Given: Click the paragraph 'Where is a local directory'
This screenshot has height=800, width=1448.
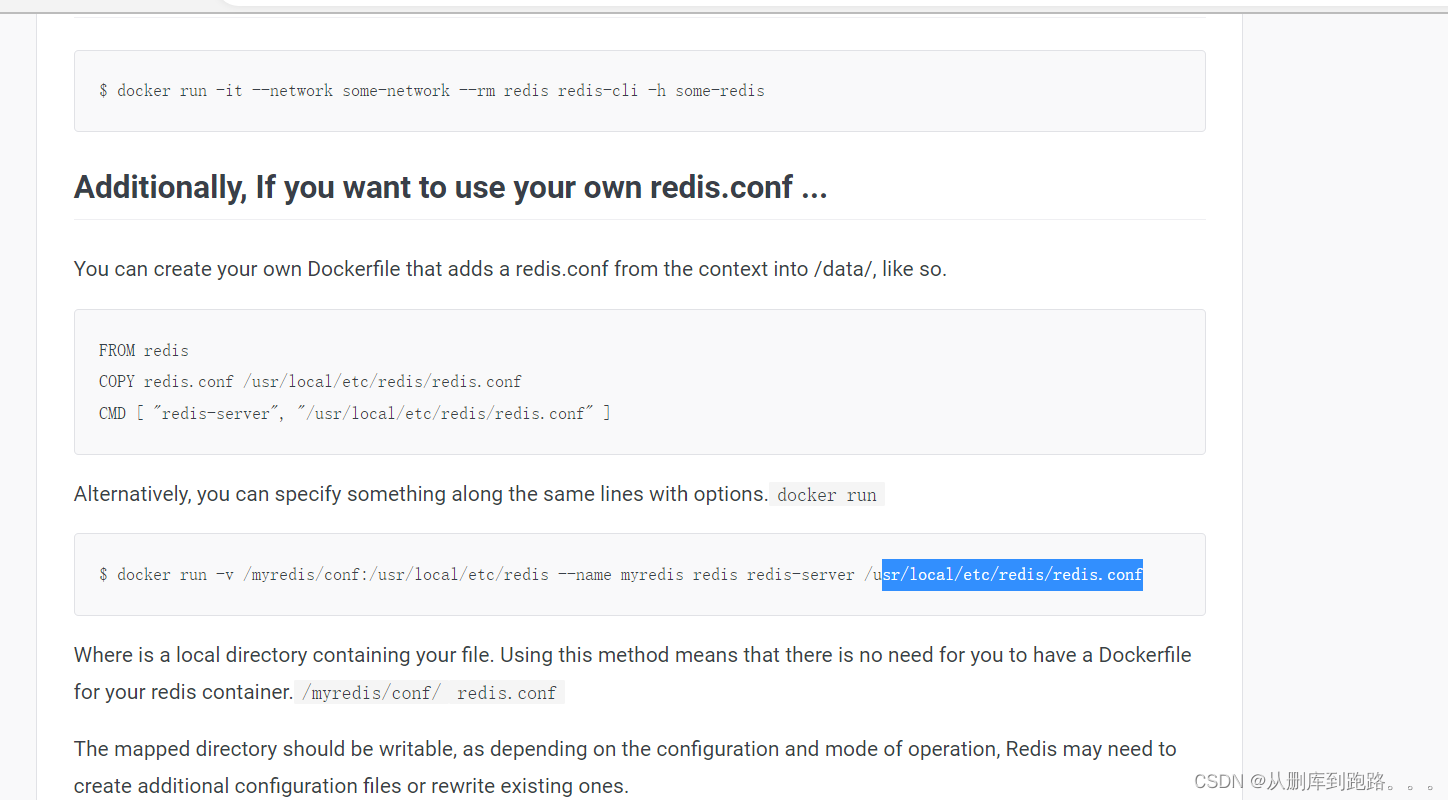Looking at the screenshot, I should point(633,673).
